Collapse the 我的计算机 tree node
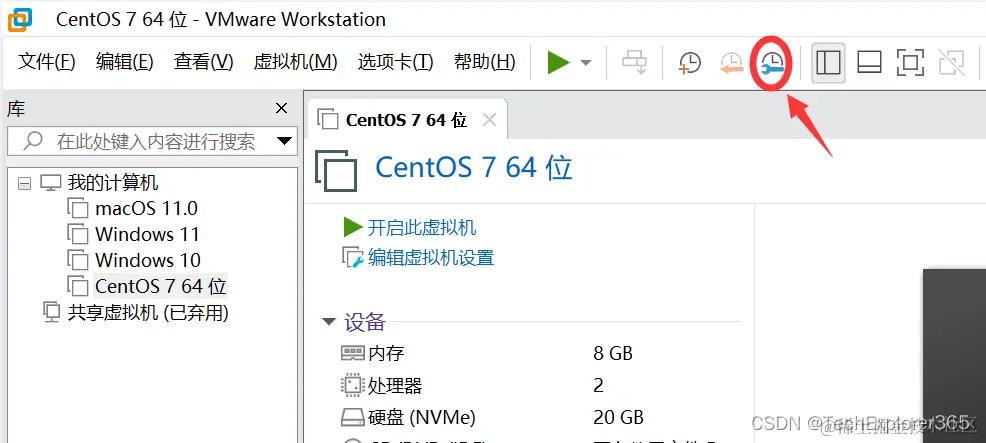This screenshot has height=443, width=986. pyautogui.click(x=24, y=184)
